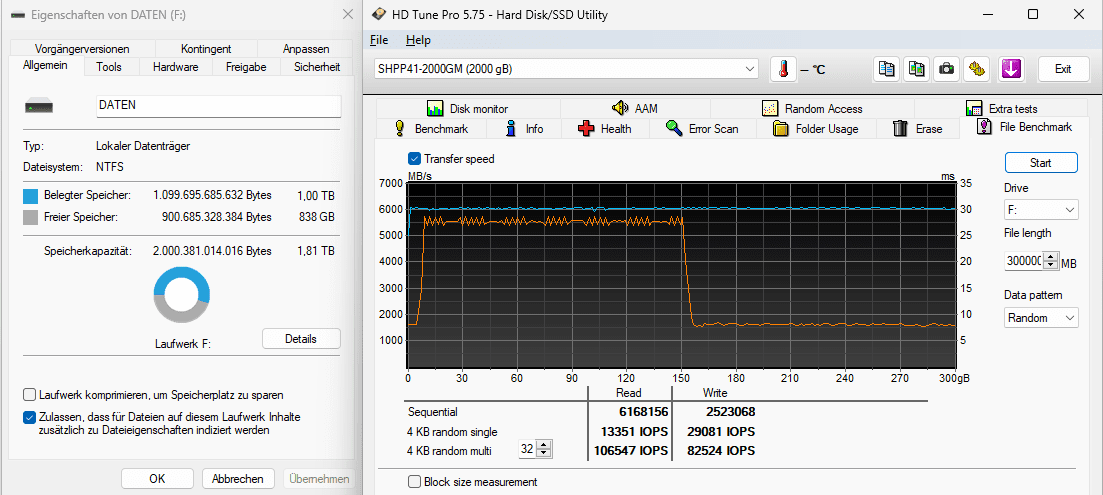Click the File length value field

pyautogui.click(x=1026, y=261)
